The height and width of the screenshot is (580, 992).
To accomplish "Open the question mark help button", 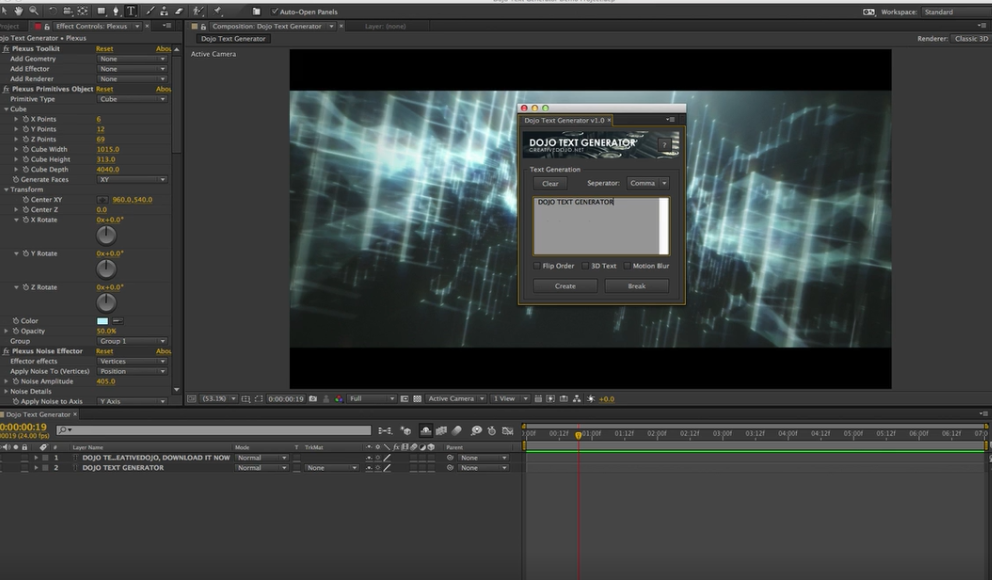I will coord(664,145).
